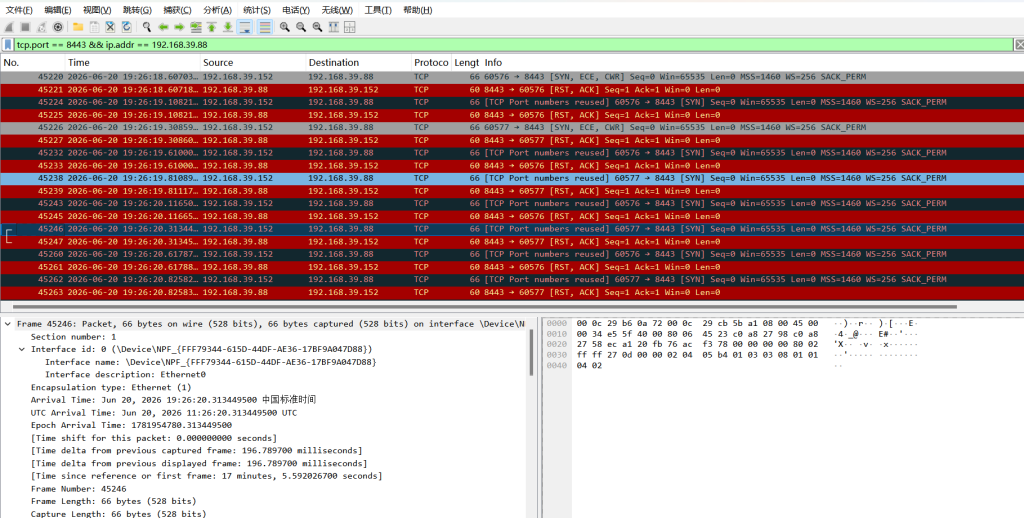Reload the capture file

click(x=127, y=27)
